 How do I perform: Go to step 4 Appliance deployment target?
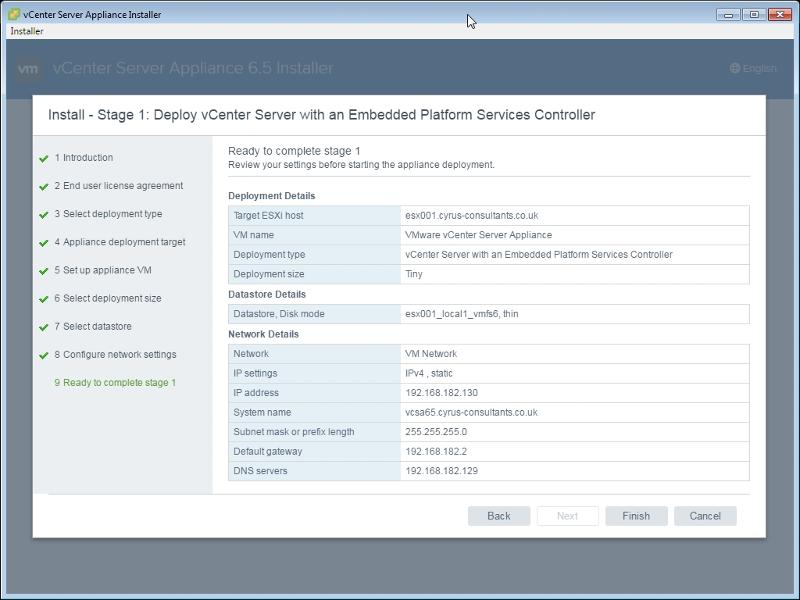coord(120,242)
